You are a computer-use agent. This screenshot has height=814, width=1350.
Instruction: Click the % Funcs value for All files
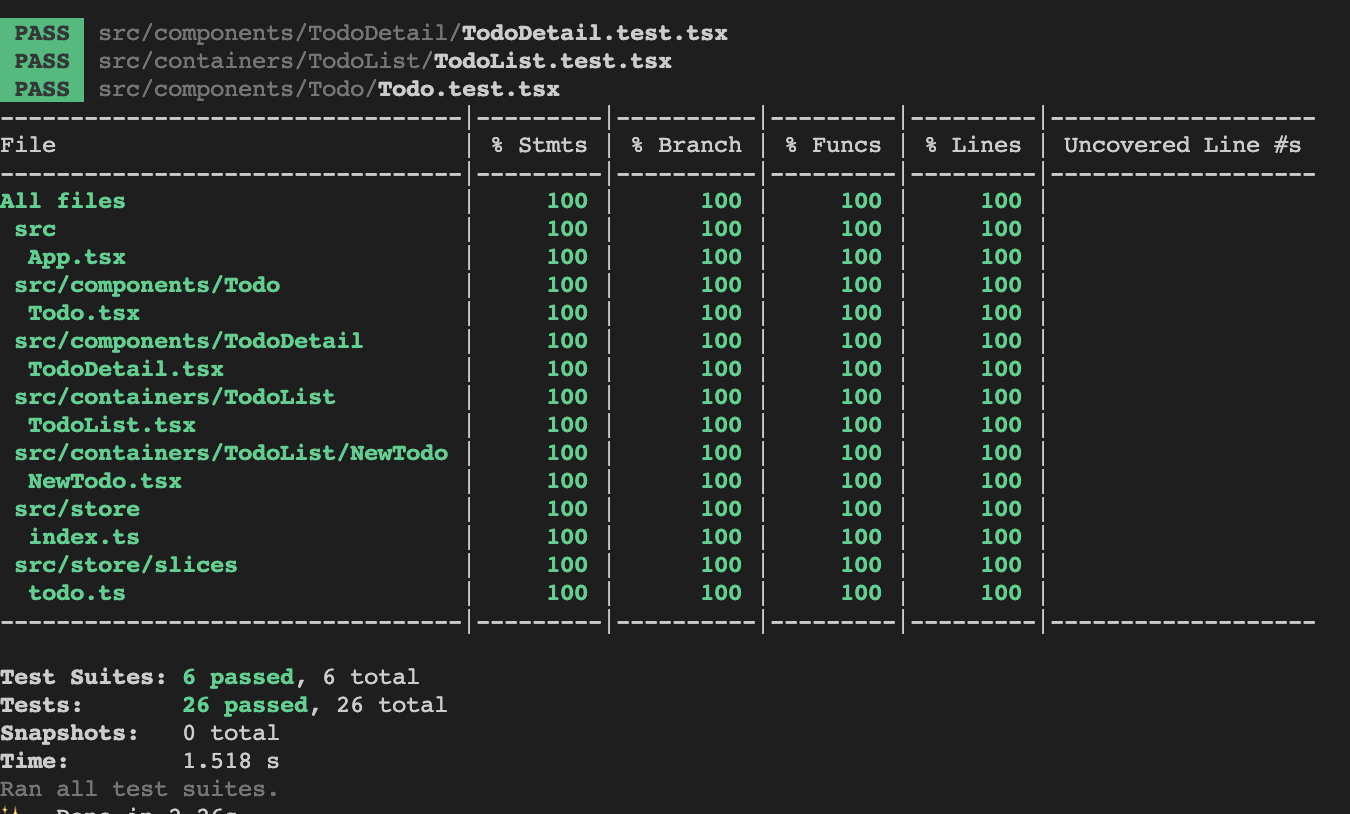861,201
